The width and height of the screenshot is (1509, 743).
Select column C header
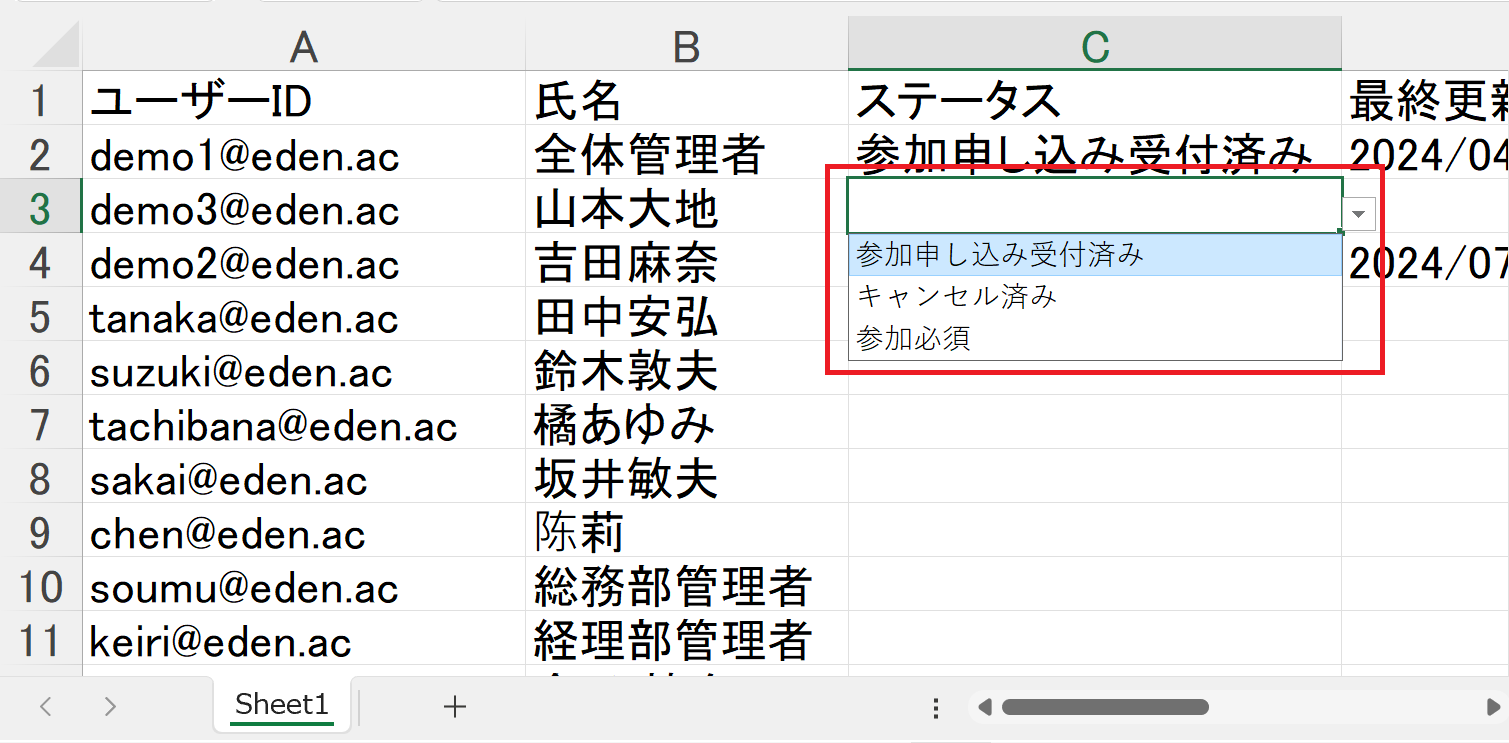(x=1095, y=44)
